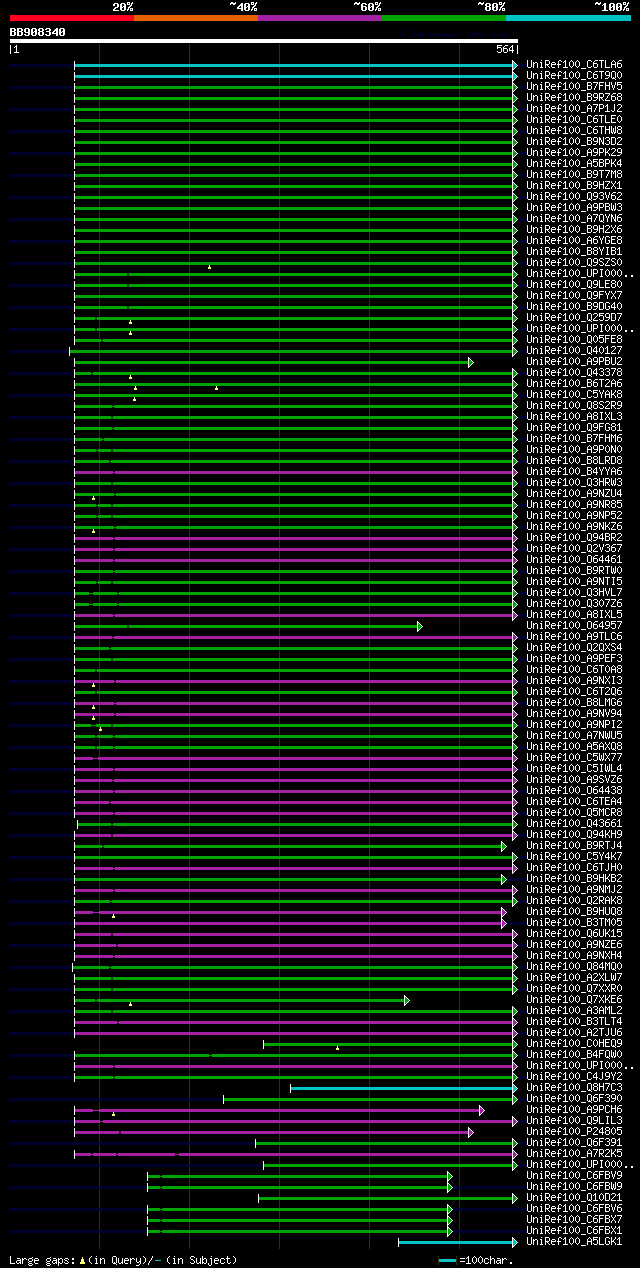Select the UniRef100_A5LGK1 label
640x1268 pixels.
(574, 1241)
